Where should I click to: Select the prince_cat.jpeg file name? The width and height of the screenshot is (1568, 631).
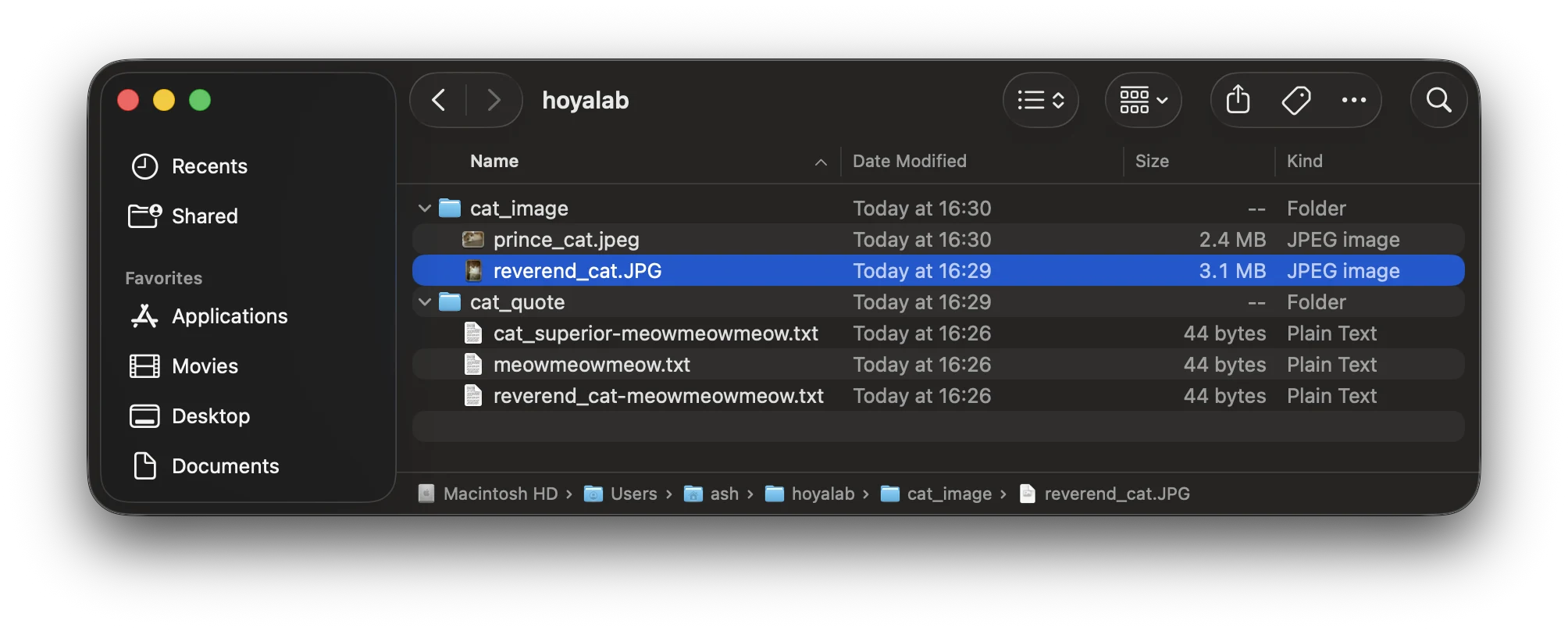click(x=566, y=240)
